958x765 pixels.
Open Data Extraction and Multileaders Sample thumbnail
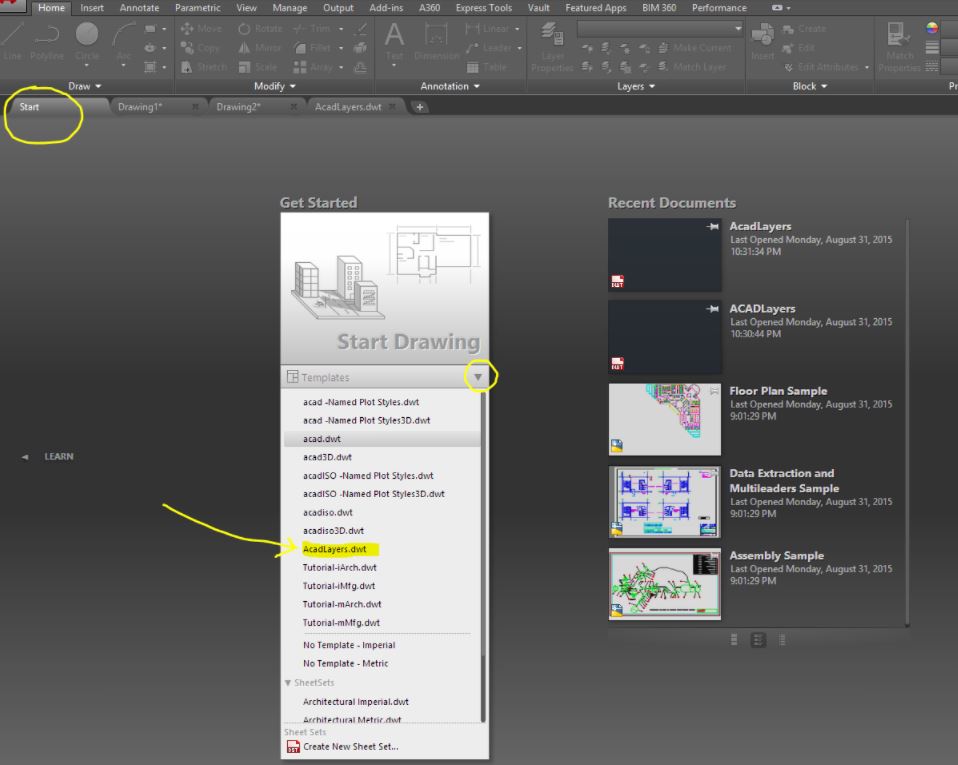click(665, 502)
